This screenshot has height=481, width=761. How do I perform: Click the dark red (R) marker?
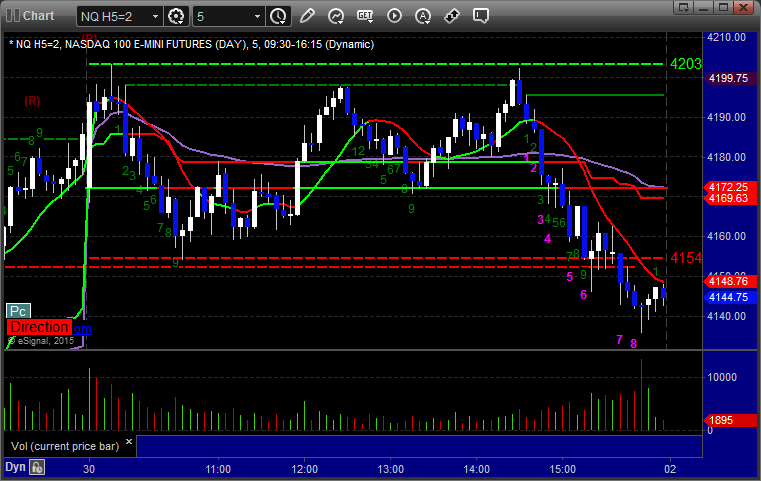[x=33, y=100]
